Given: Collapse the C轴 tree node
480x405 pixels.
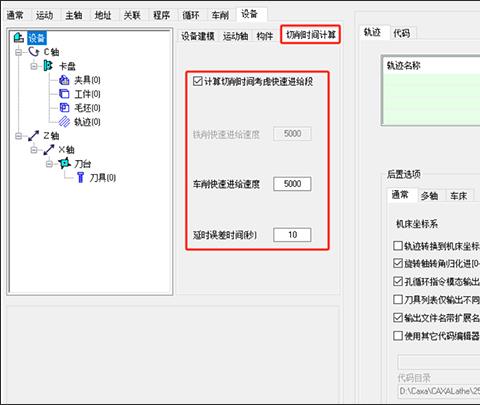Looking at the screenshot, I should pyautogui.click(x=18, y=52).
